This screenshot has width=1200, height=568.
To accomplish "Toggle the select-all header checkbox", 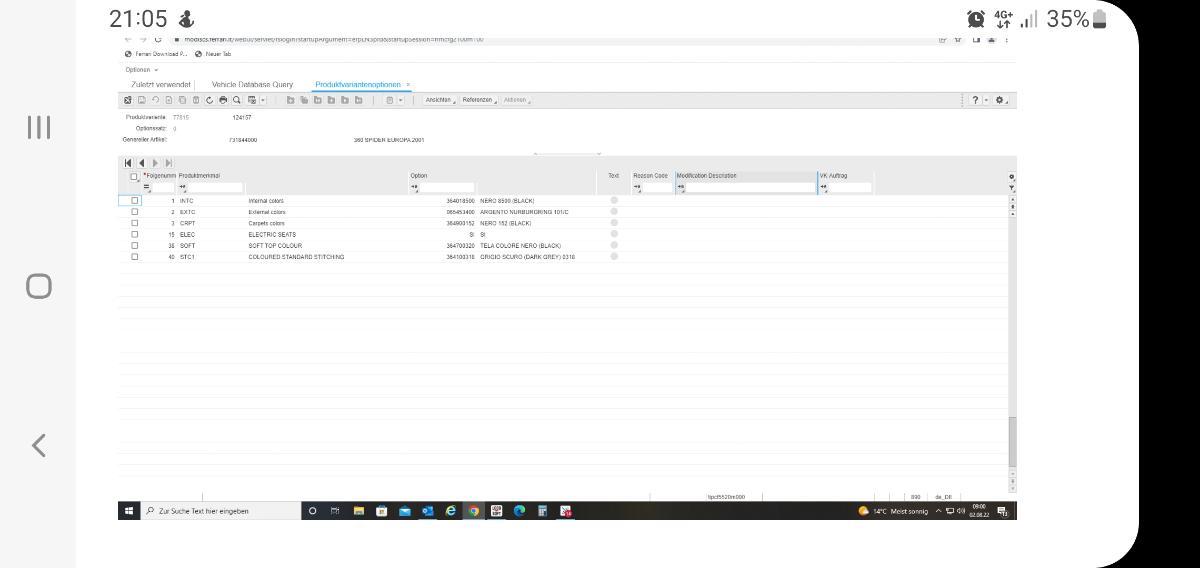I will click(134, 177).
